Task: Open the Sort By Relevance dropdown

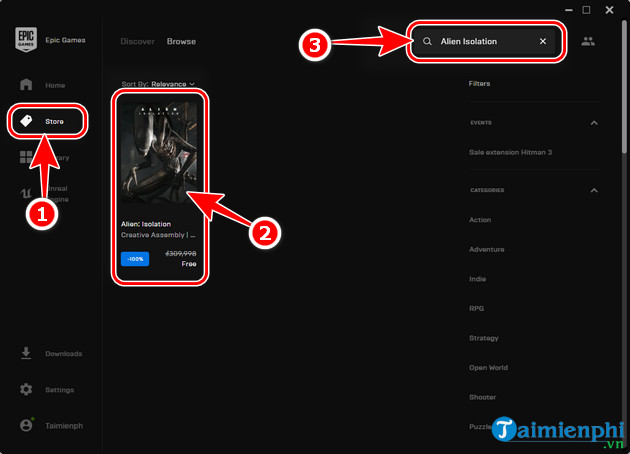Action: point(158,84)
